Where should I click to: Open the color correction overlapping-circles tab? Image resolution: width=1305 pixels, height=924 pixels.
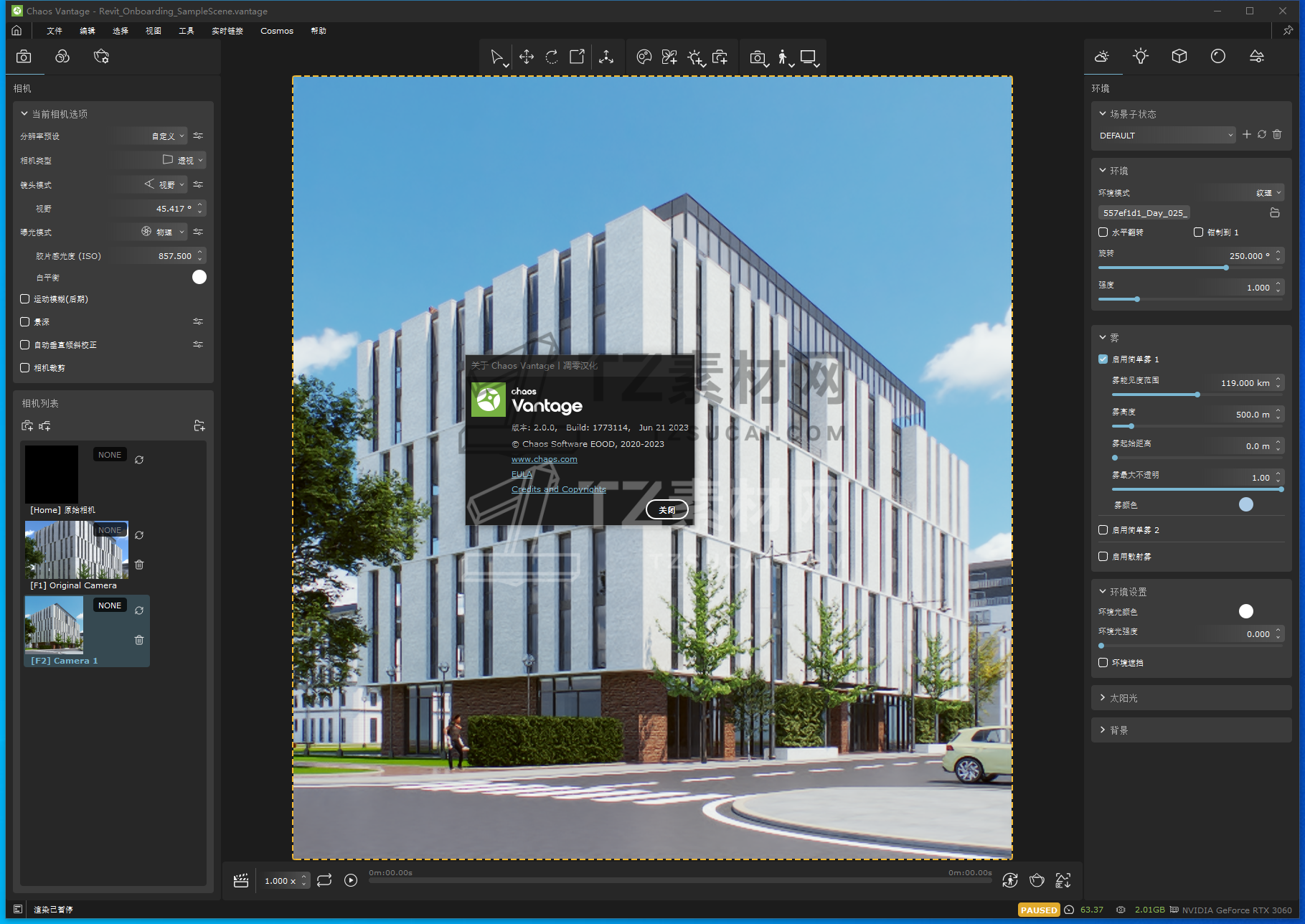(62, 57)
